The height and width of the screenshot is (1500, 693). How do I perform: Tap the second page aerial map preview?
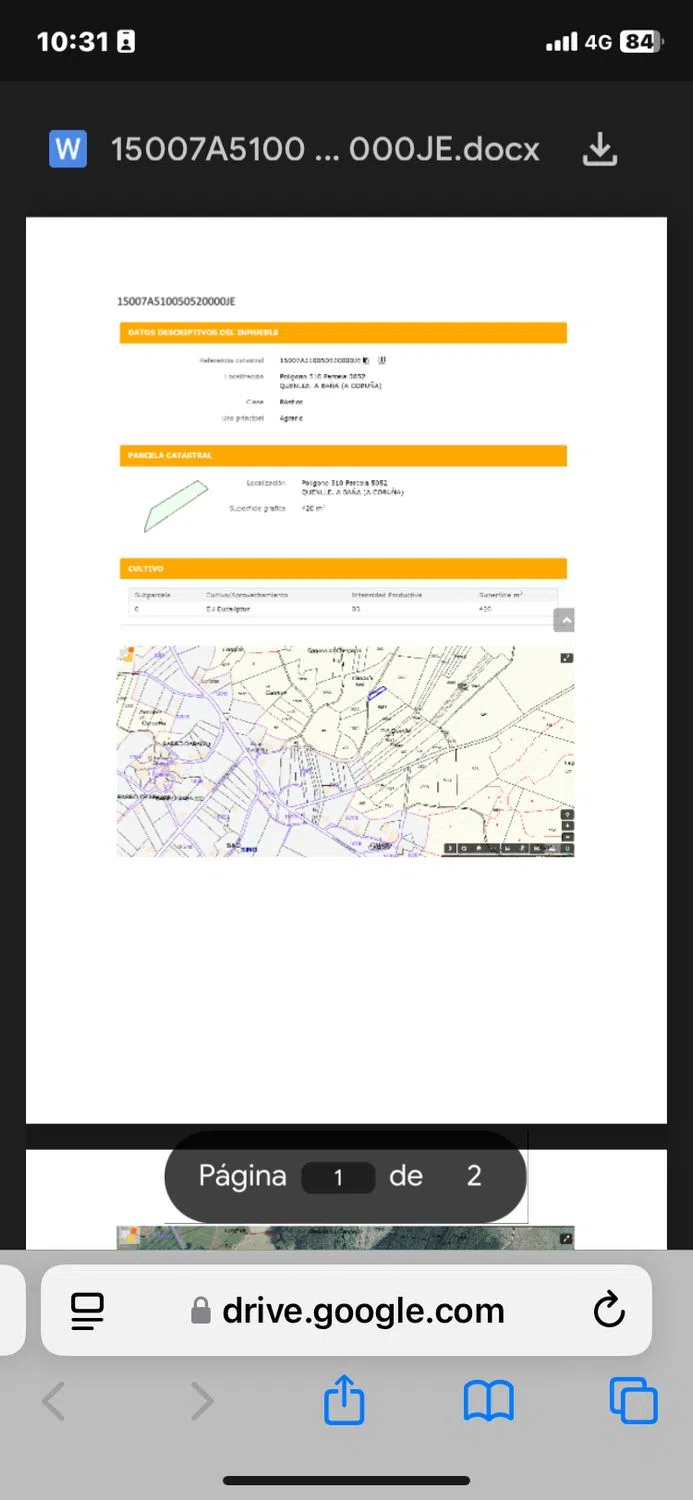point(345,1237)
